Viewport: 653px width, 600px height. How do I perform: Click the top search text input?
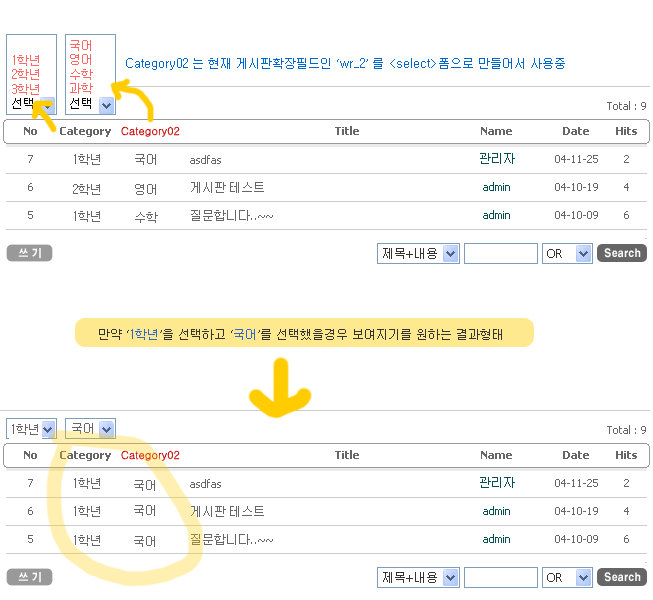(x=501, y=254)
